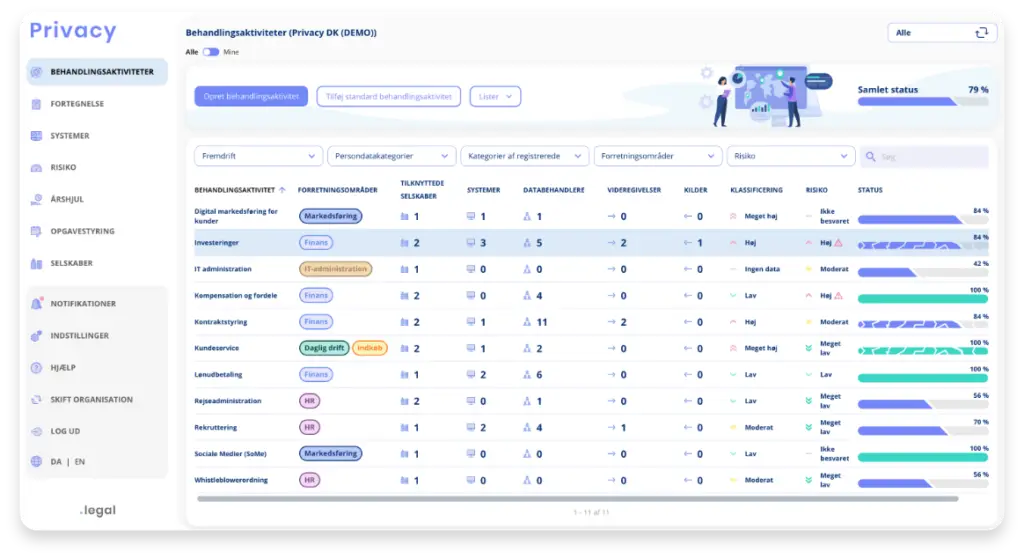Viewport: 1024px width, 559px height.
Task: Click the Samlet status progress bar
Action: 922,102
